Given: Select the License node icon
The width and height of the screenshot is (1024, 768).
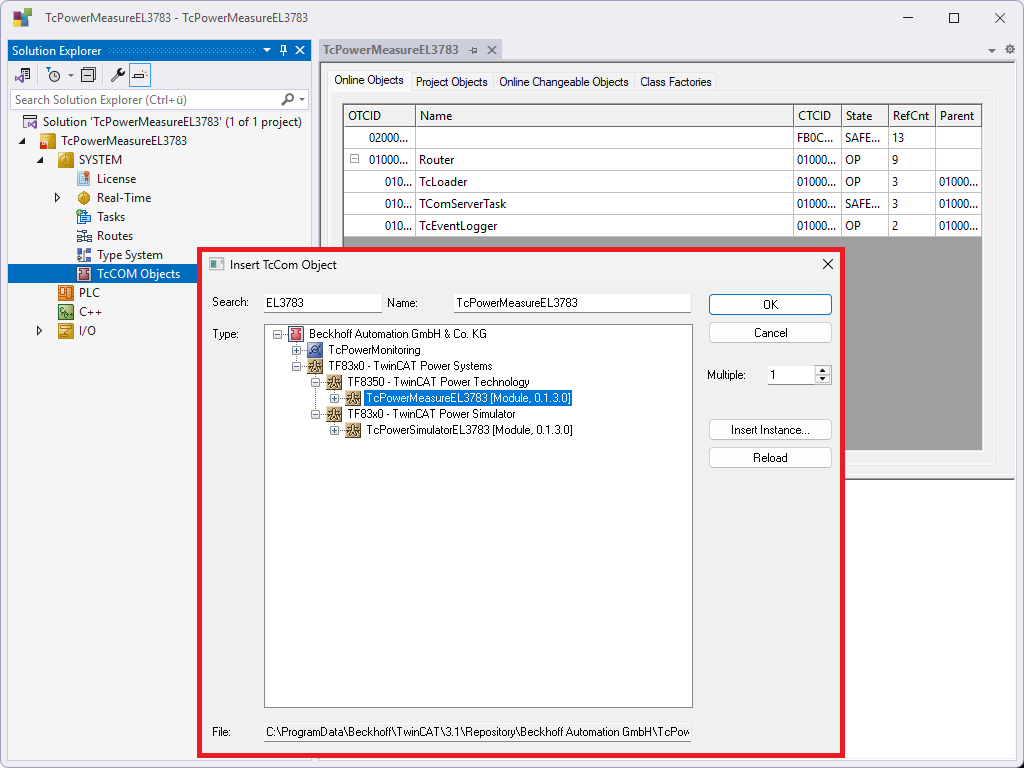Looking at the screenshot, I should click(84, 178).
